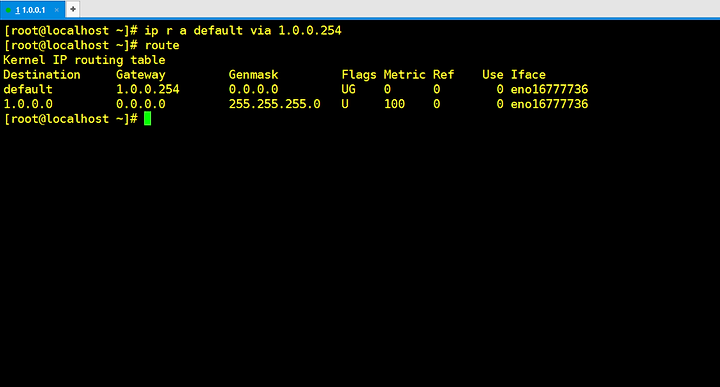Click the 'Use' column header

point(493,75)
